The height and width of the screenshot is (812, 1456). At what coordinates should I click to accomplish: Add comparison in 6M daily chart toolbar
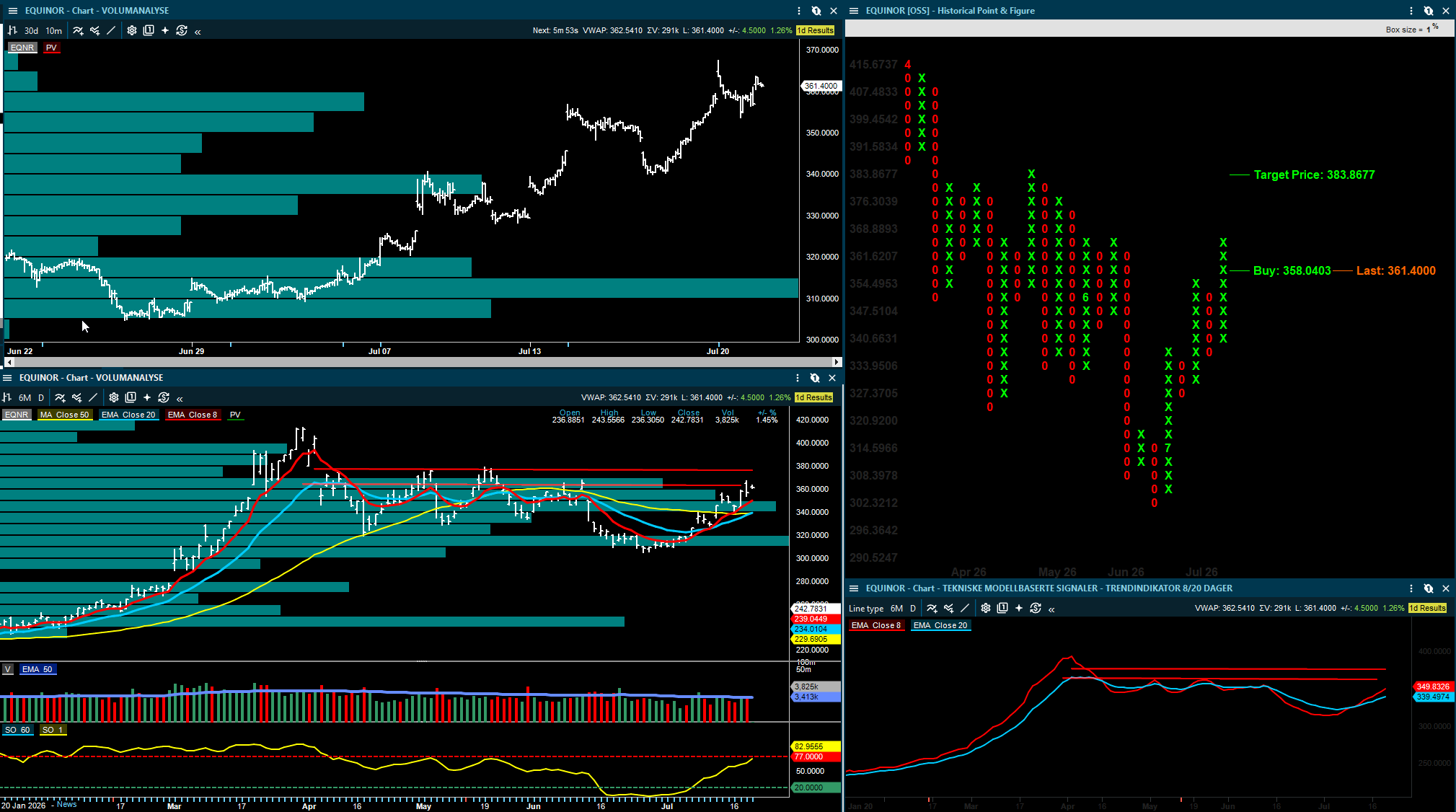pos(76,397)
